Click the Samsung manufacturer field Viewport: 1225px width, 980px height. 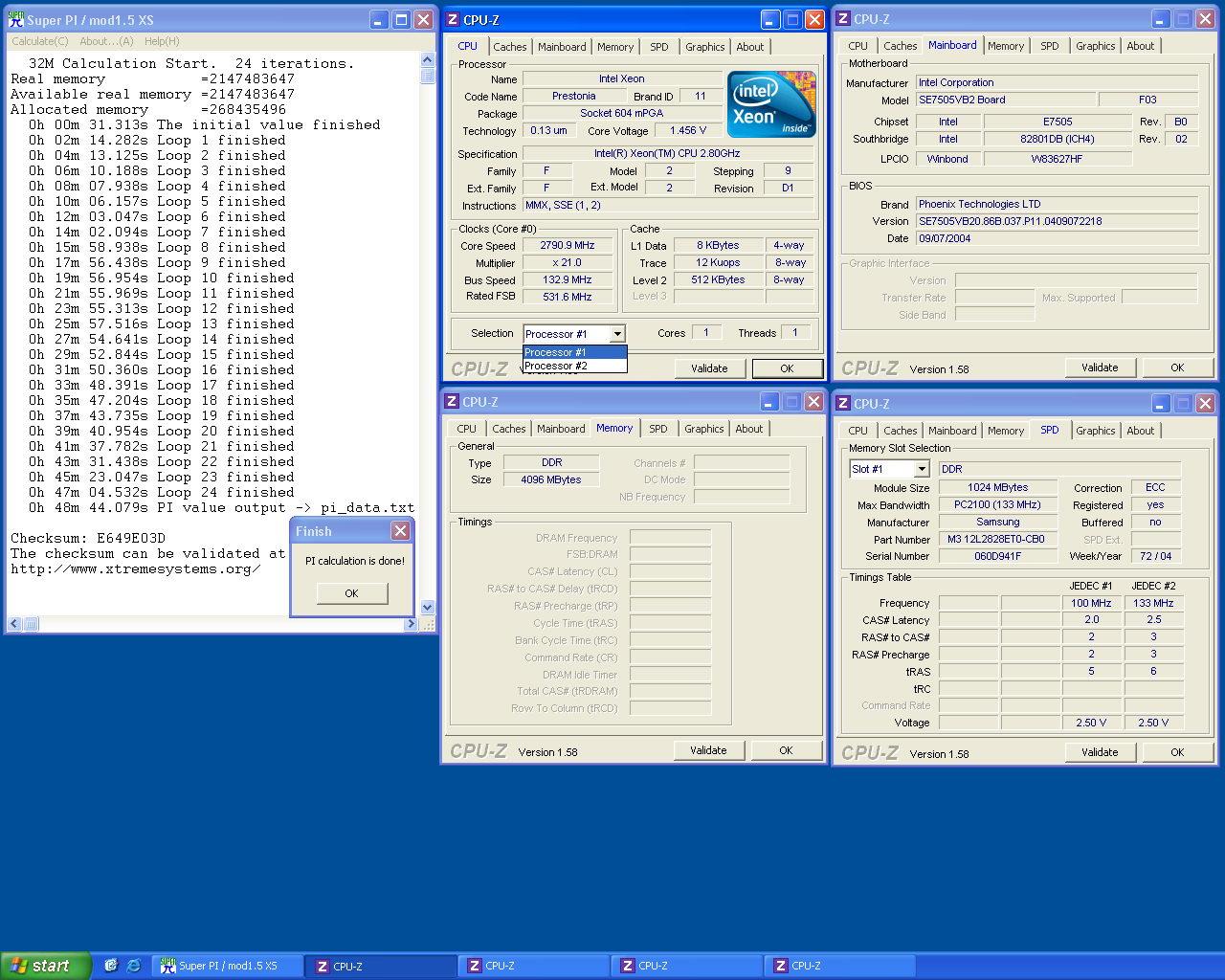(997, 522)
